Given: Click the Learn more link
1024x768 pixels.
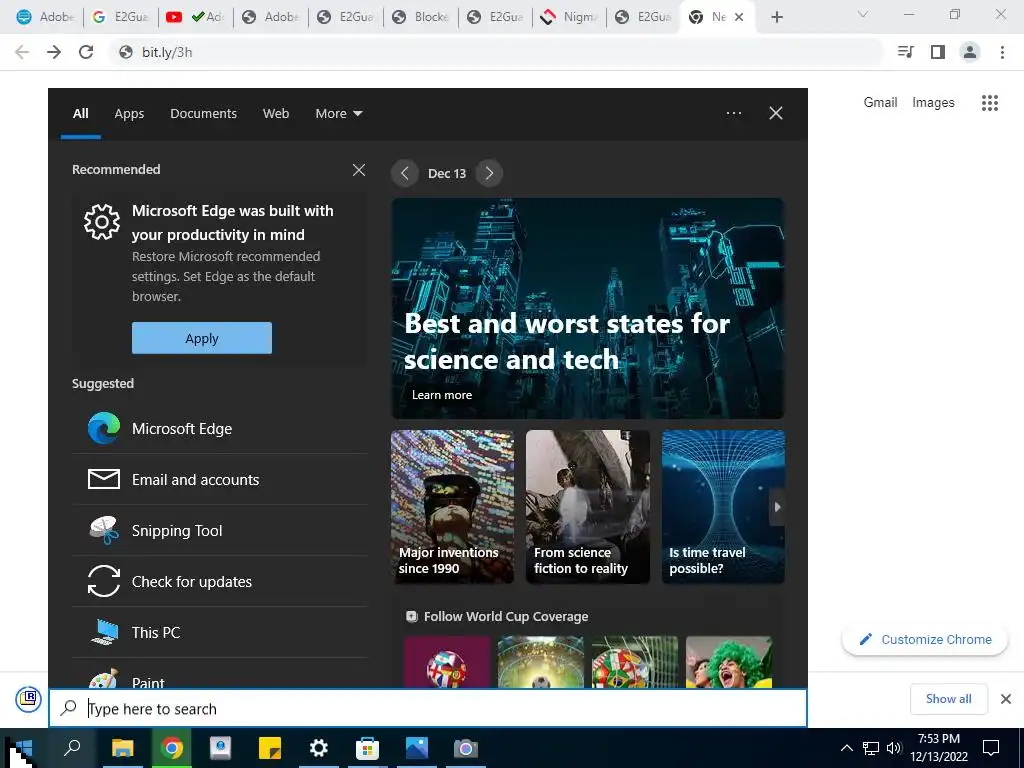Looking at the screenshot, I should [x=441, y=394].
